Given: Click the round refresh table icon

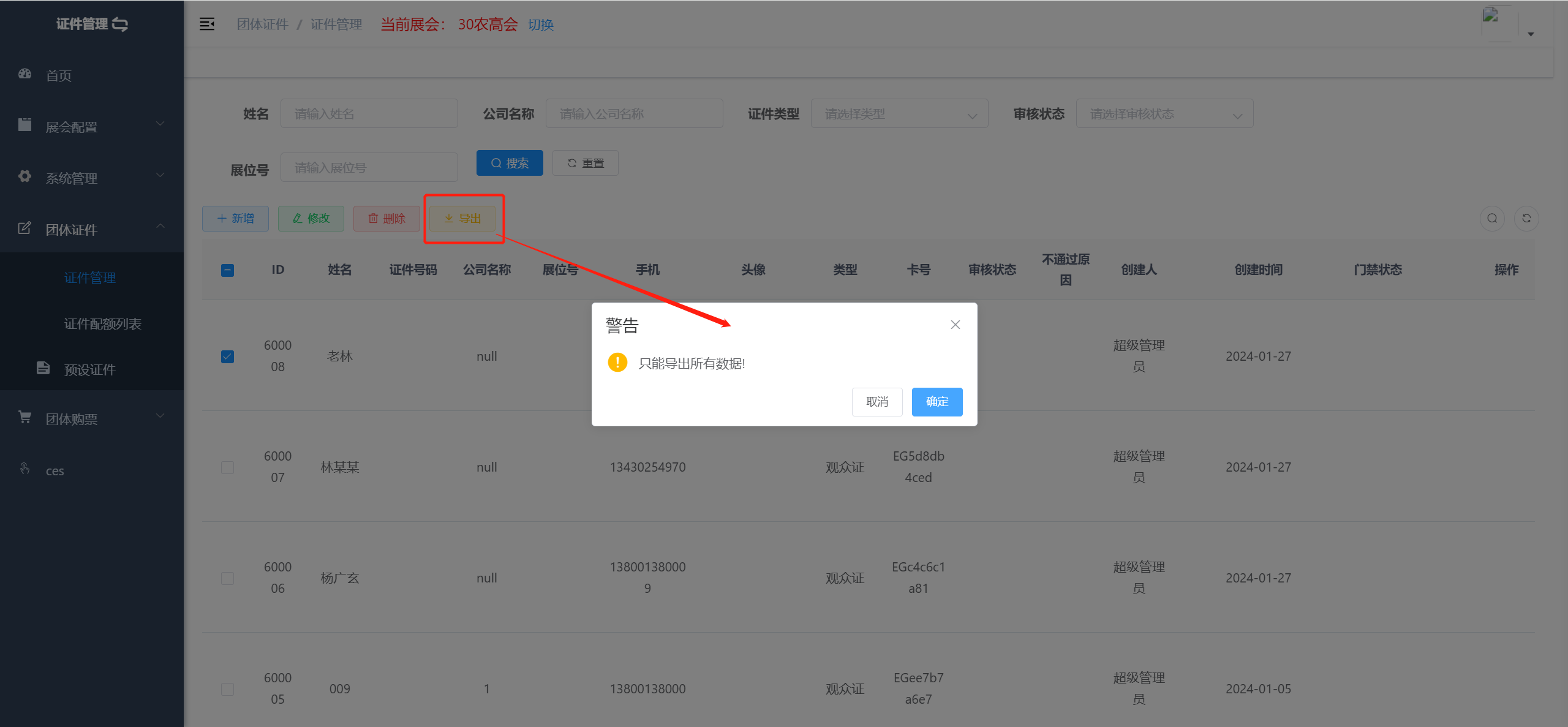Looking at the screenshot, I should click(1526, 219).
